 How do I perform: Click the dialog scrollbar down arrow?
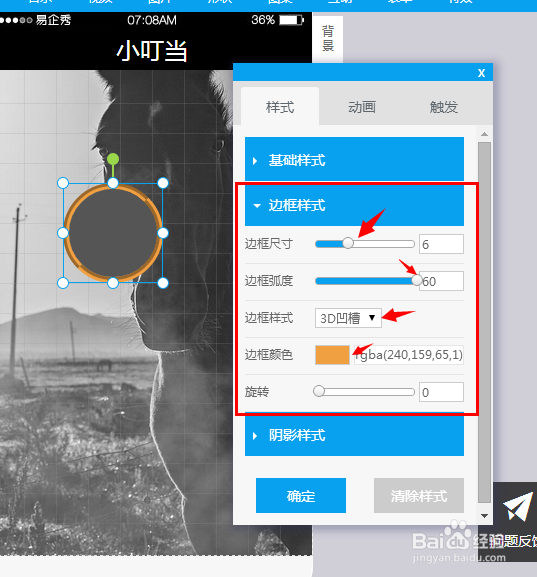click(x=484, y=516)
